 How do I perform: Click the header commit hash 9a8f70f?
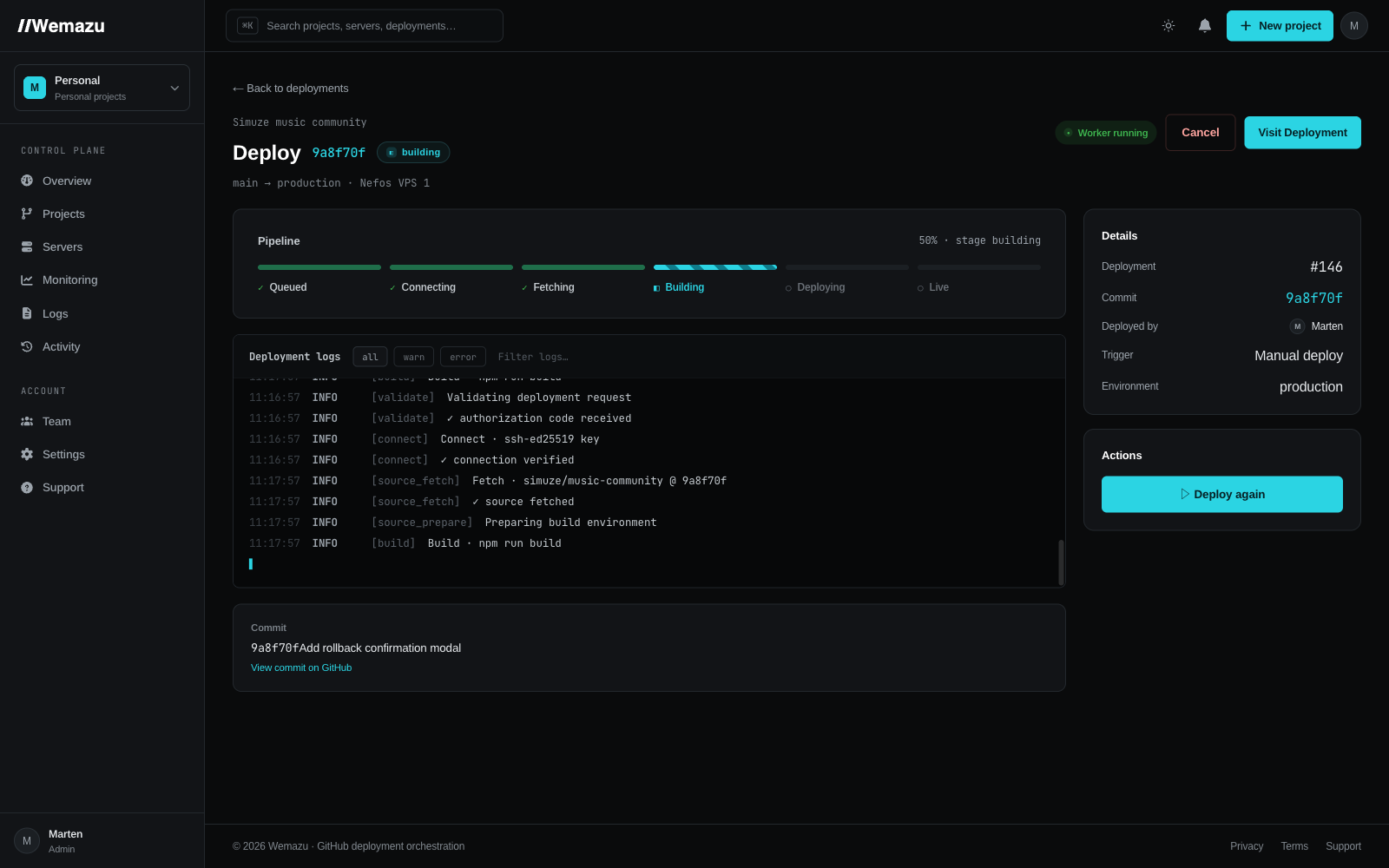click(339, 153)
